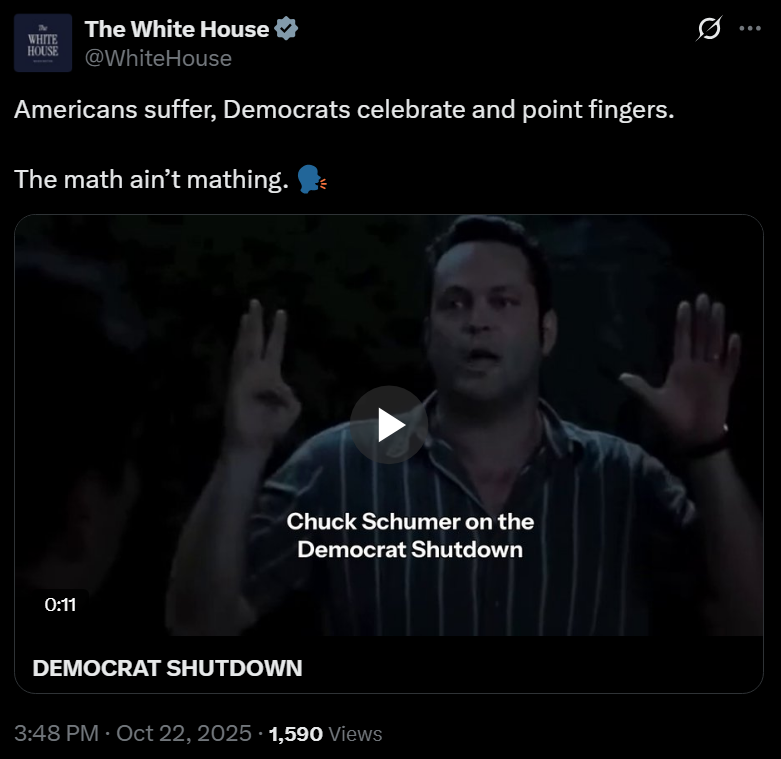Play the Democrat Shutdown video
The height and width of the screenshot is (759, 781).
click(x=389, y=425)
